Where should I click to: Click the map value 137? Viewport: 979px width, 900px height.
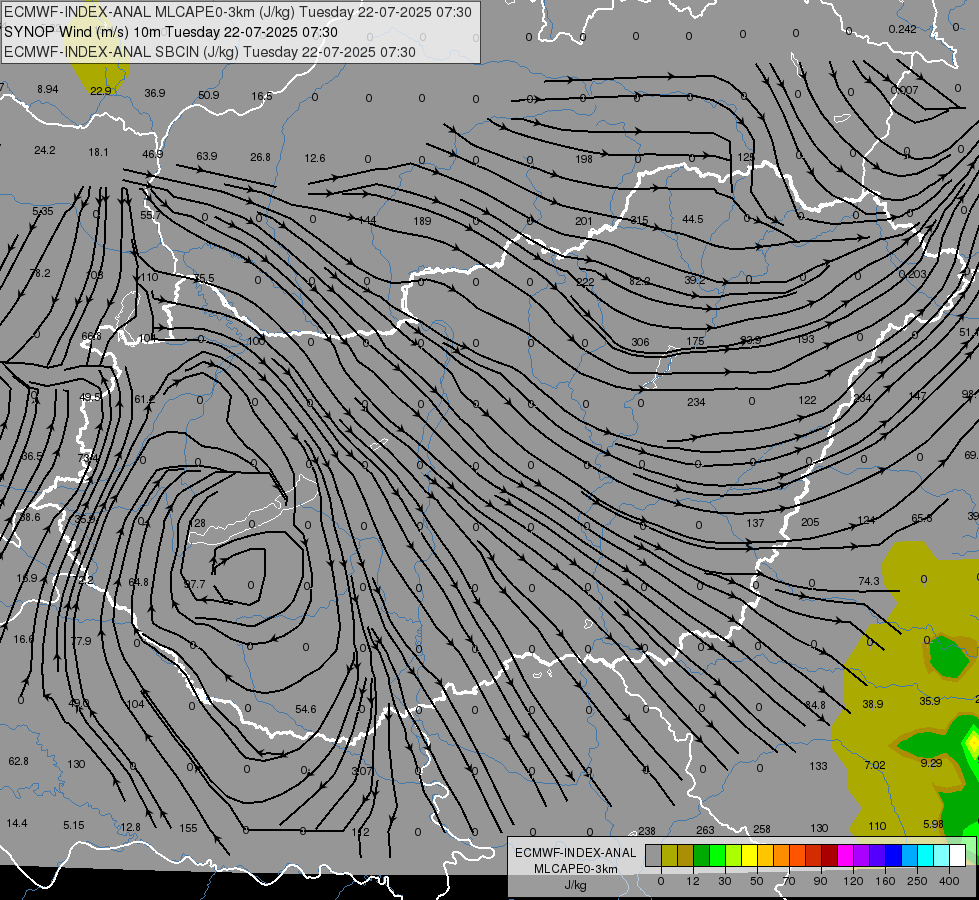[755, 523]
